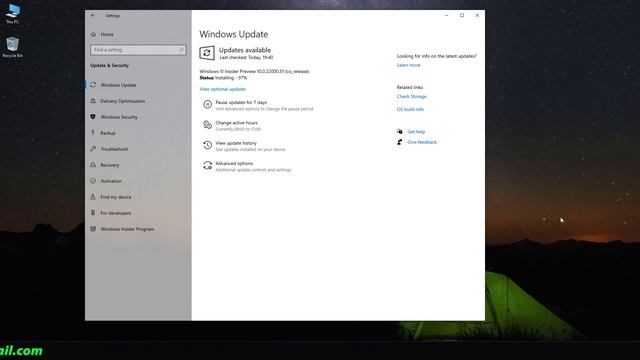Click the Windows Update page heading

point(233,34)
